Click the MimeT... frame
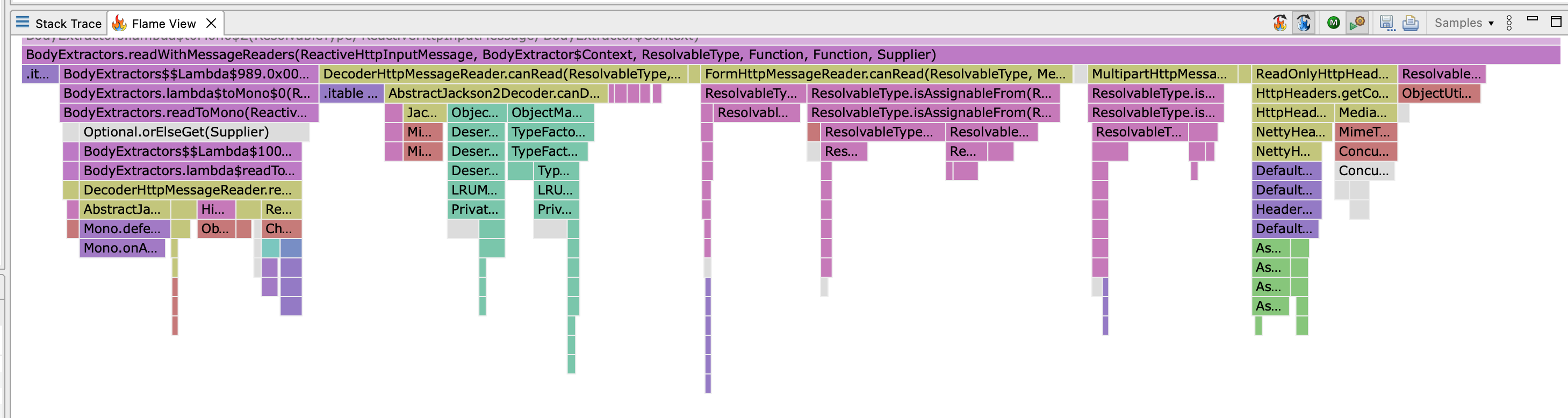The height and width of the screenshot is (418, 1568). 1366,132
